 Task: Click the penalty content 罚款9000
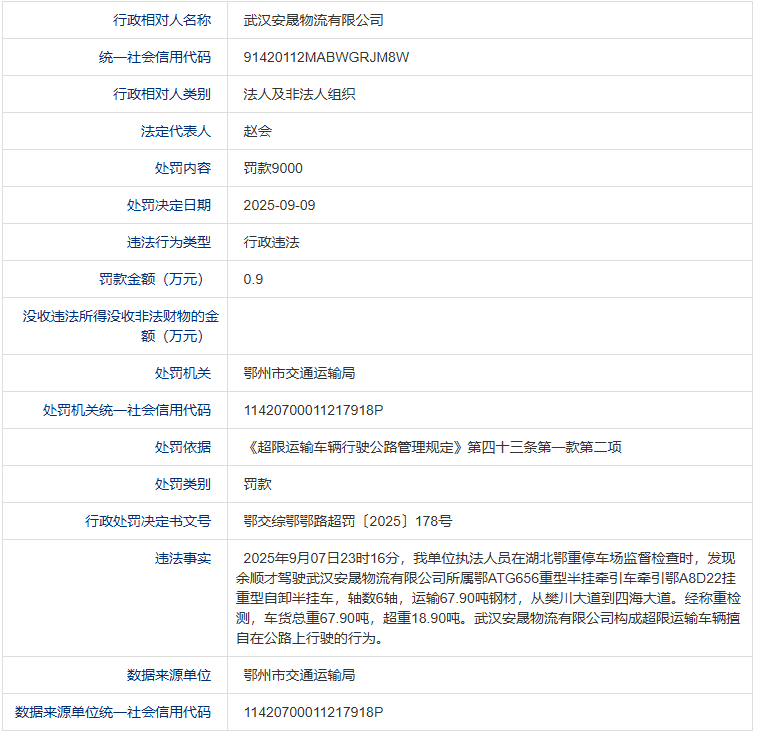click(273, 168)
